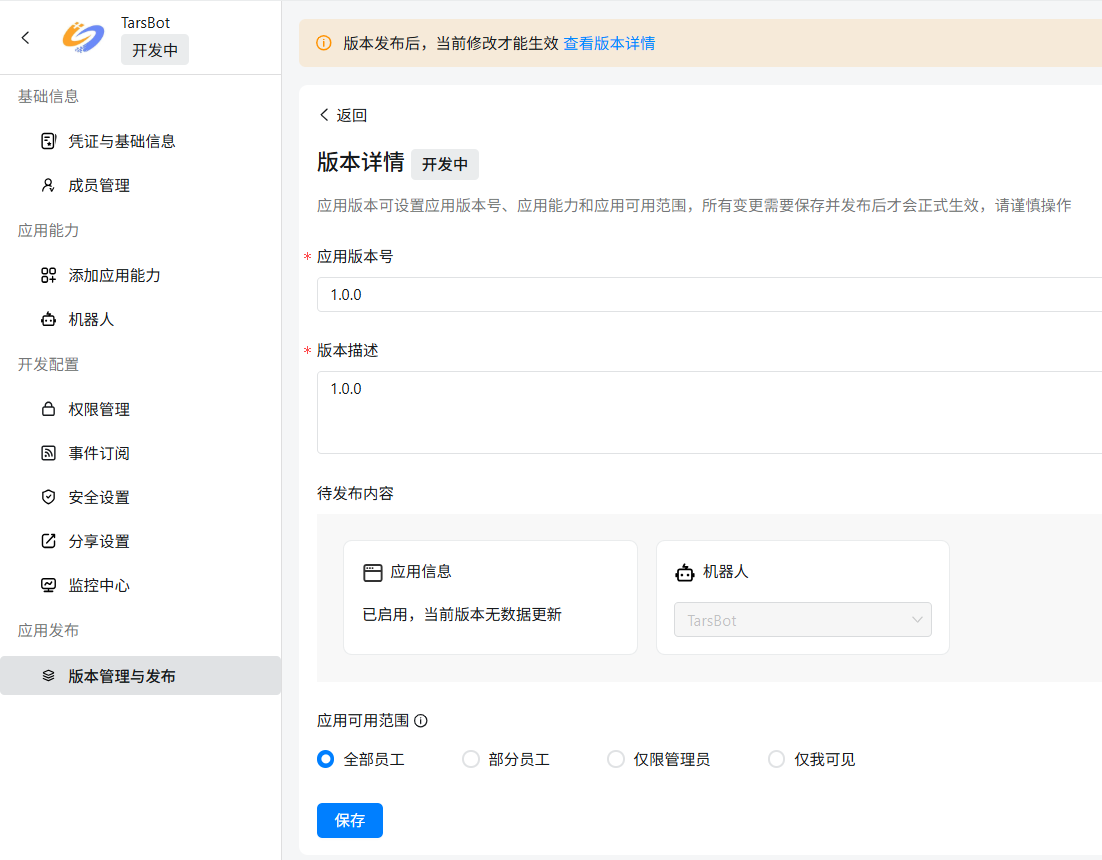
Task: Go to 监控中心 in the sidebar
Action: (99, 585)
